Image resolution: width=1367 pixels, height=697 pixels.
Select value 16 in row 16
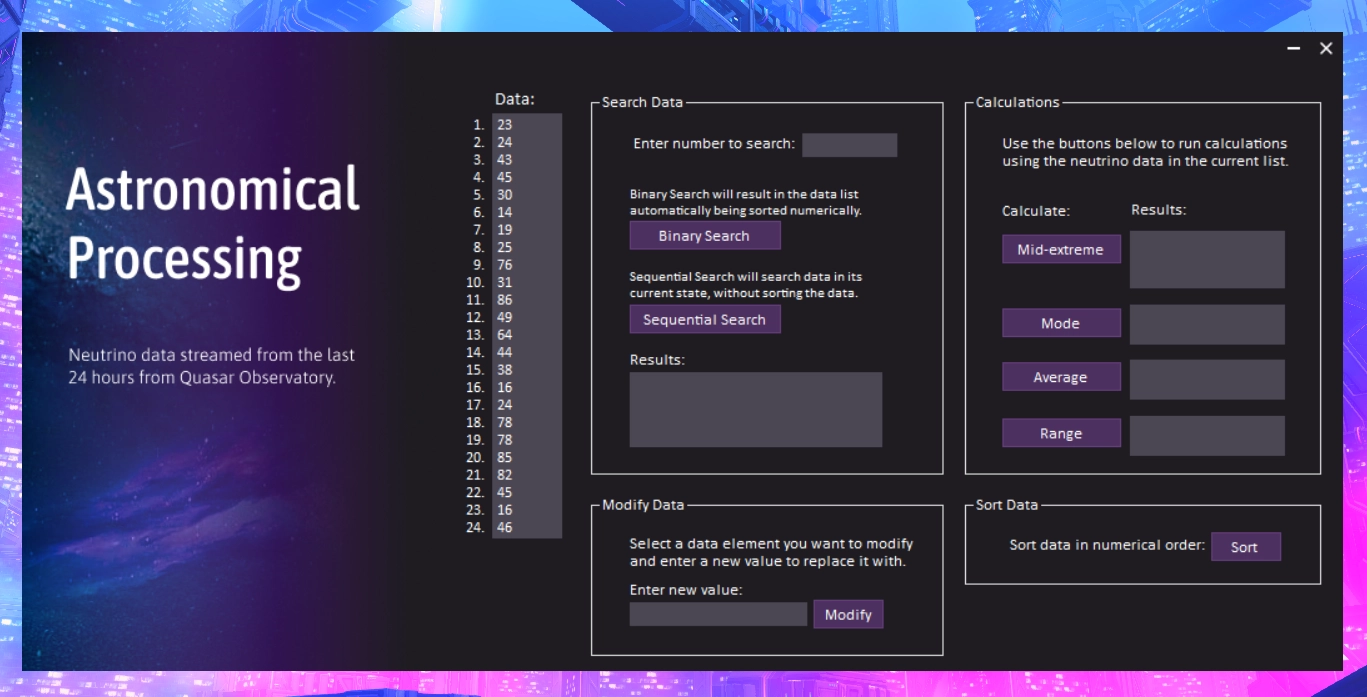(x=527, y=387)
